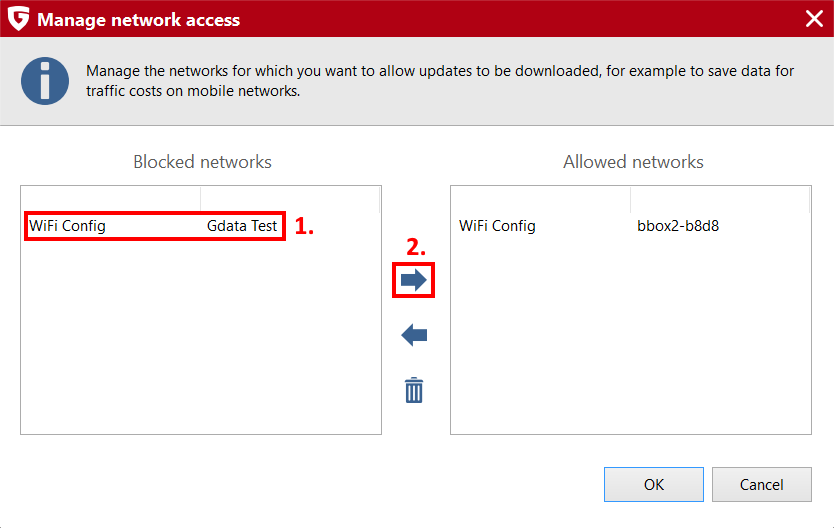Click first column header of Allowed networks
834x528 pixels.
coord(540,199)
